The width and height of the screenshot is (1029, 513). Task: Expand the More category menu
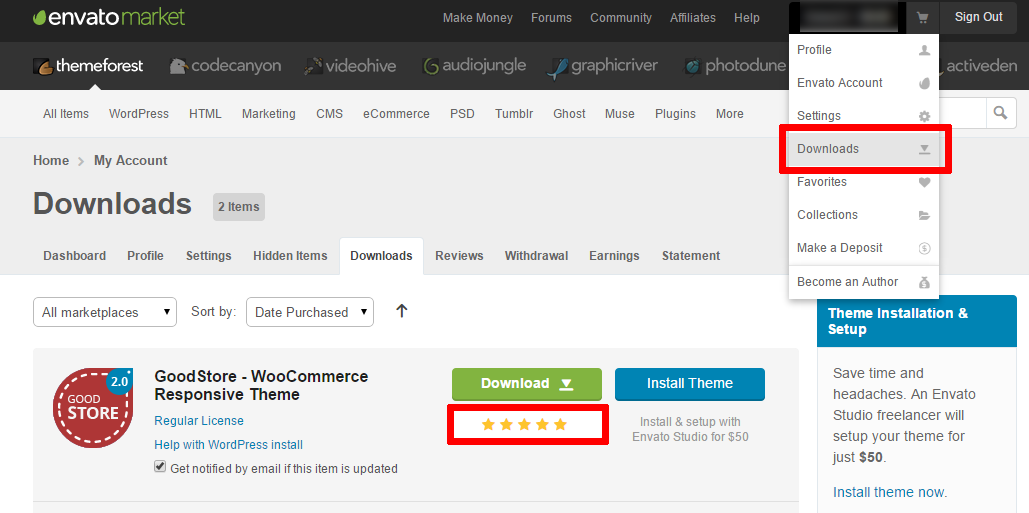click(x=729, y=114)
